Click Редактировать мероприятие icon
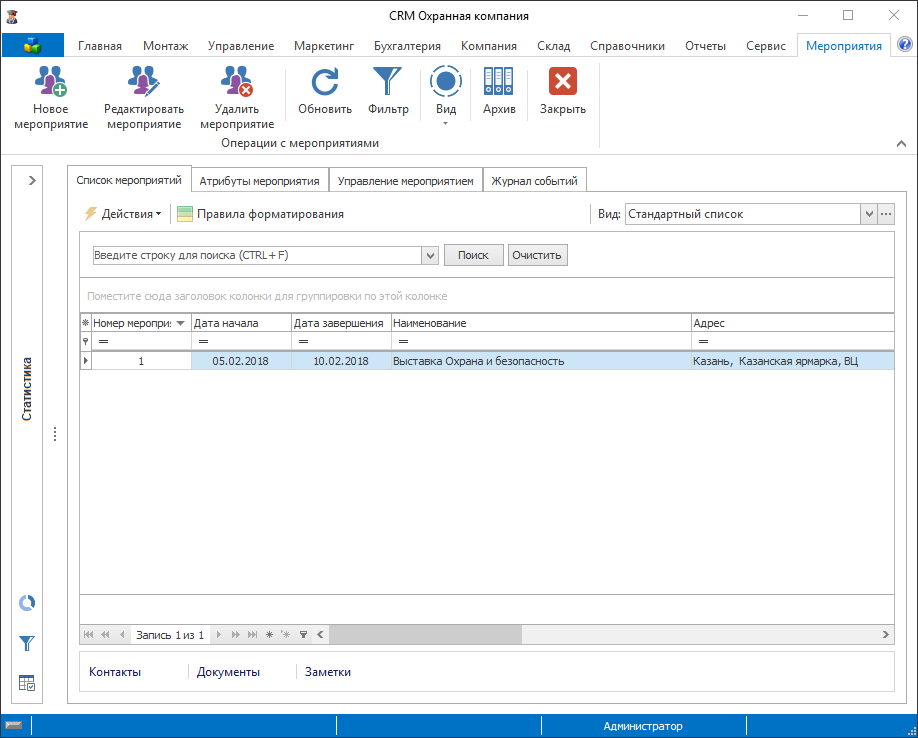 coord(144,82)
